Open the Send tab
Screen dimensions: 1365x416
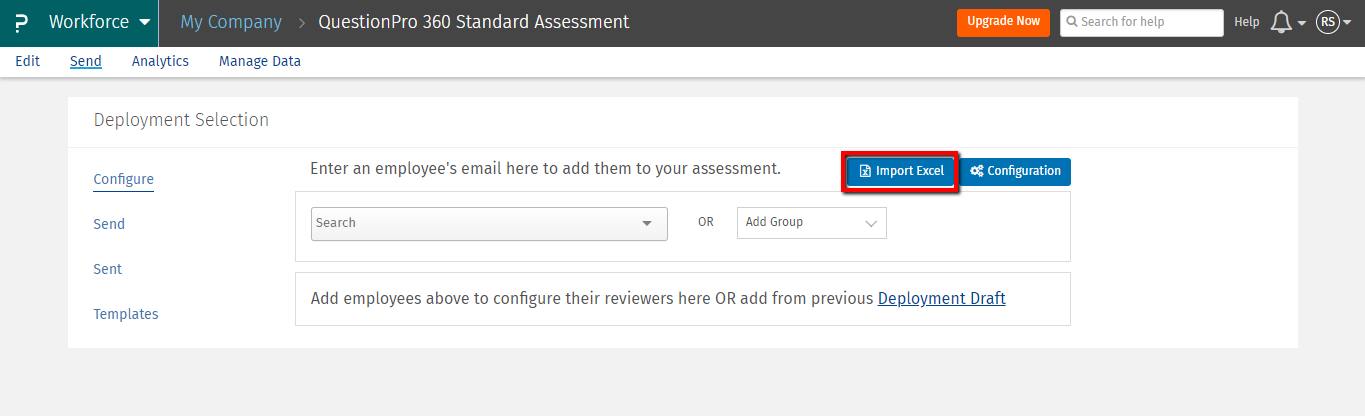click(86, 61)
